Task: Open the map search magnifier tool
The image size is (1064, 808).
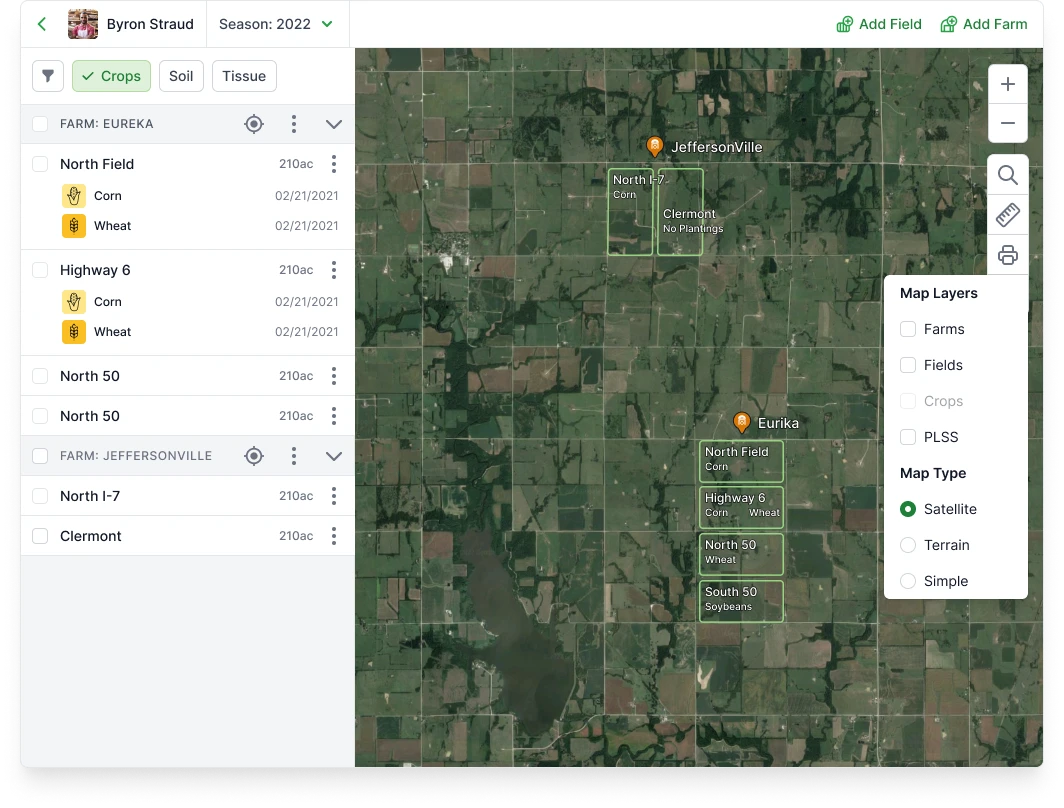Action: [1008, 176]
